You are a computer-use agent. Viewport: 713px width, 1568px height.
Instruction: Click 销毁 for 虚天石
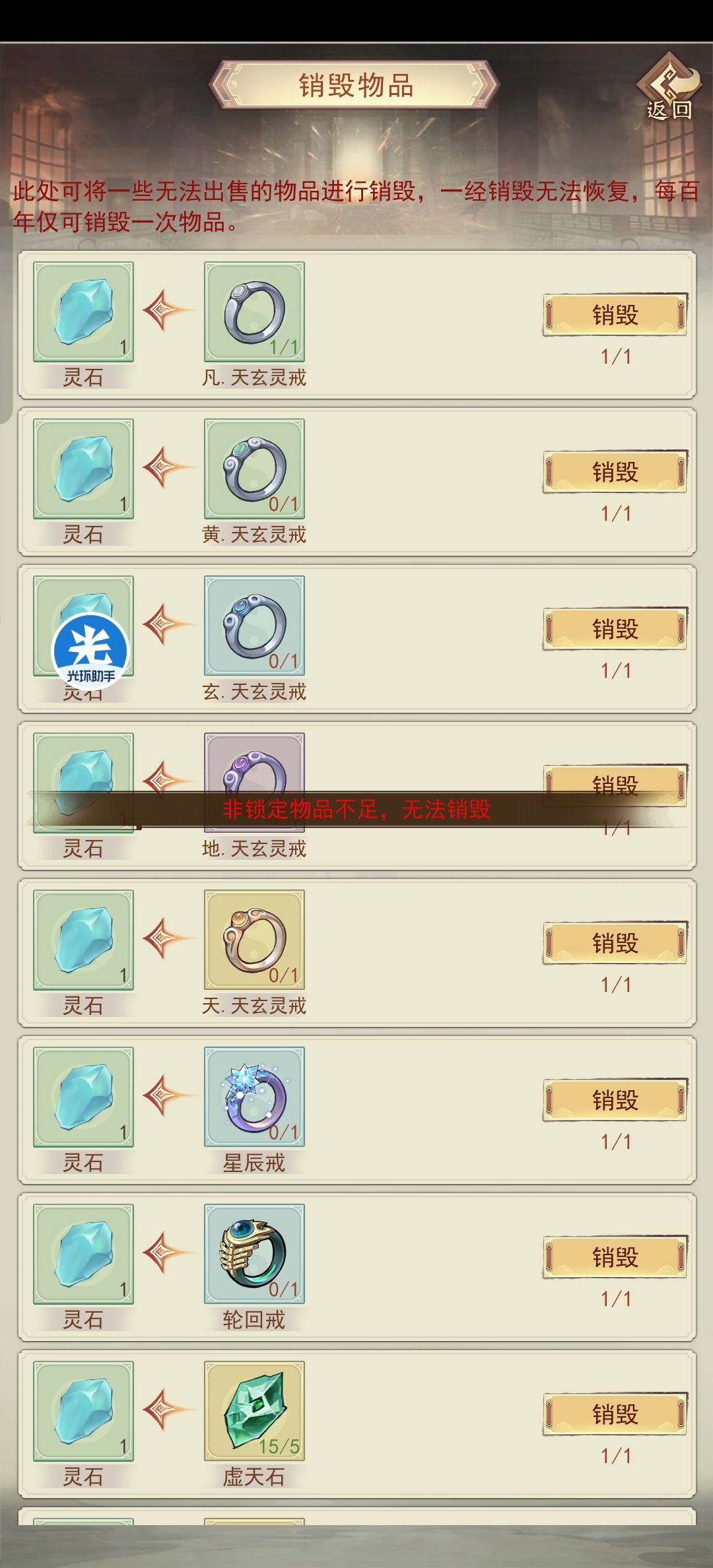pyautogui.click(x=615, y=1414)
